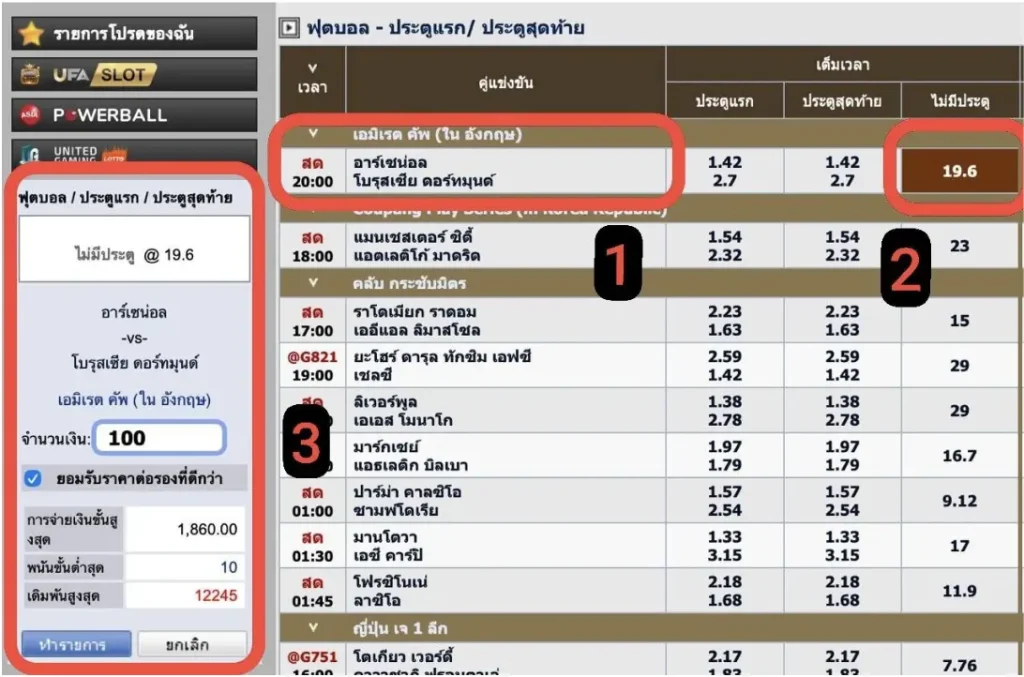Select first-goal odds 1.42 for อาร์เซน่อล
The width and height of the screenshot is (1024, 677).
point(725,162)
